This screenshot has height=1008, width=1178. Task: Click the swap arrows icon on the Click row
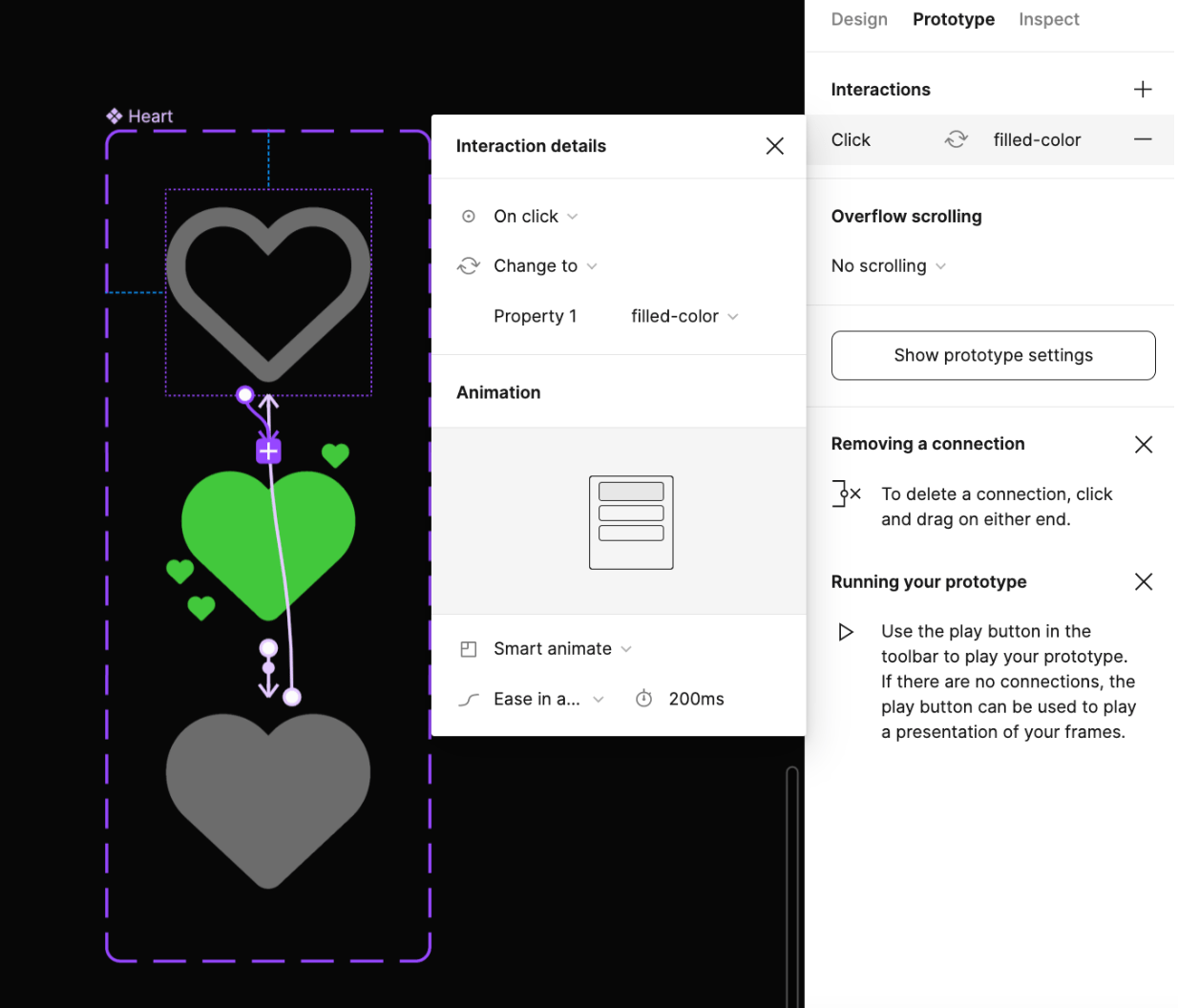[x=956, y=139]
